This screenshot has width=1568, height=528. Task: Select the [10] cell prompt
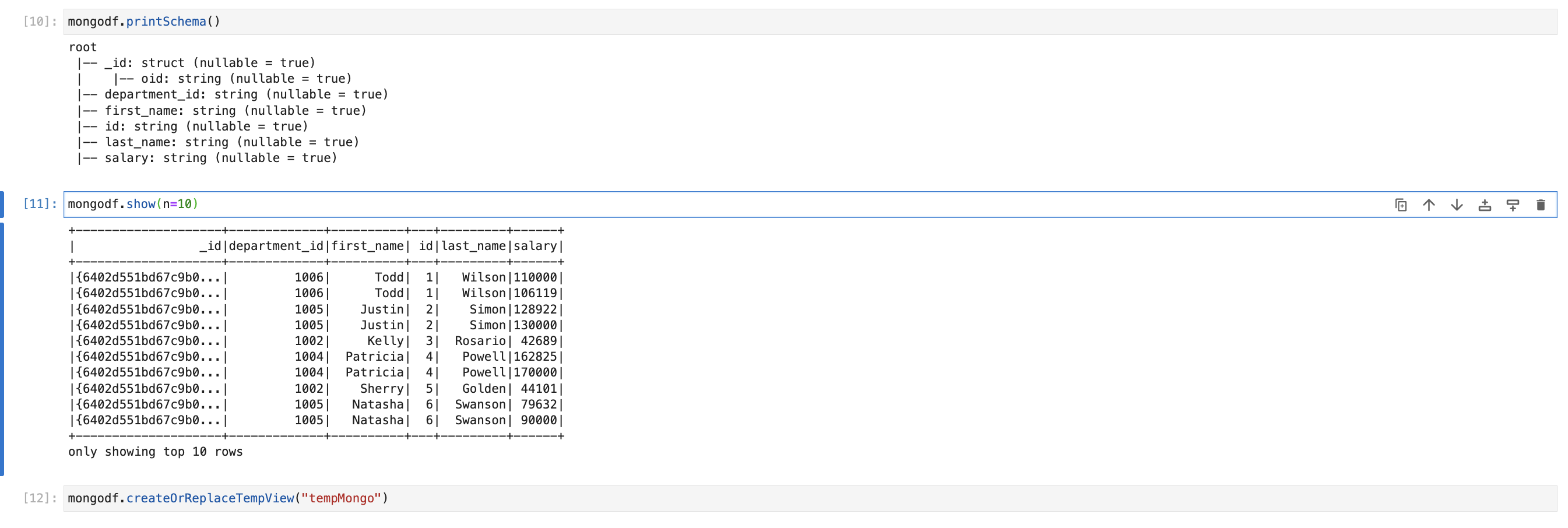click(x=40, y=22)
